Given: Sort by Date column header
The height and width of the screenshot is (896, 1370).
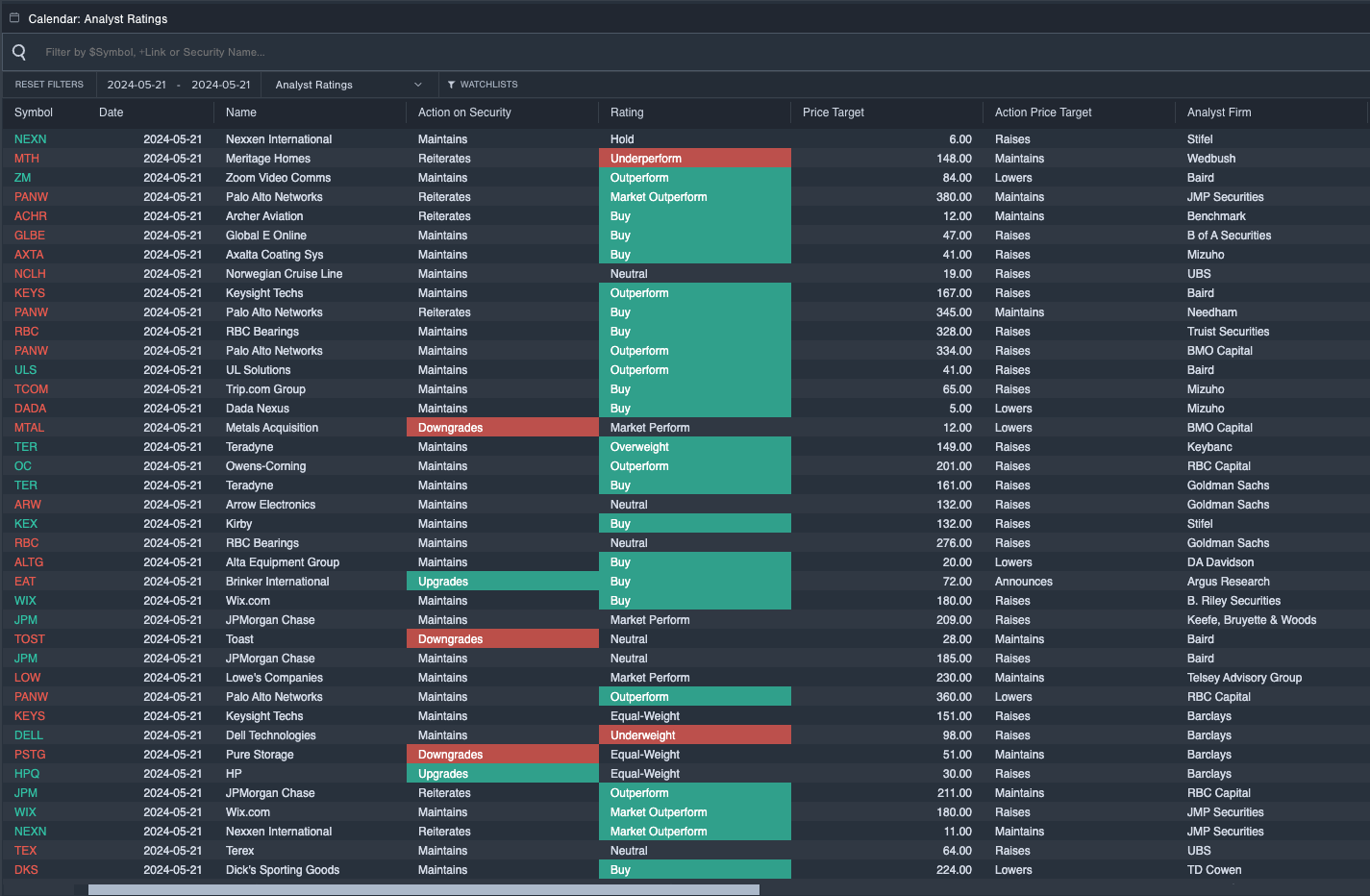Looking at the screenshot, I should [112, 112].
